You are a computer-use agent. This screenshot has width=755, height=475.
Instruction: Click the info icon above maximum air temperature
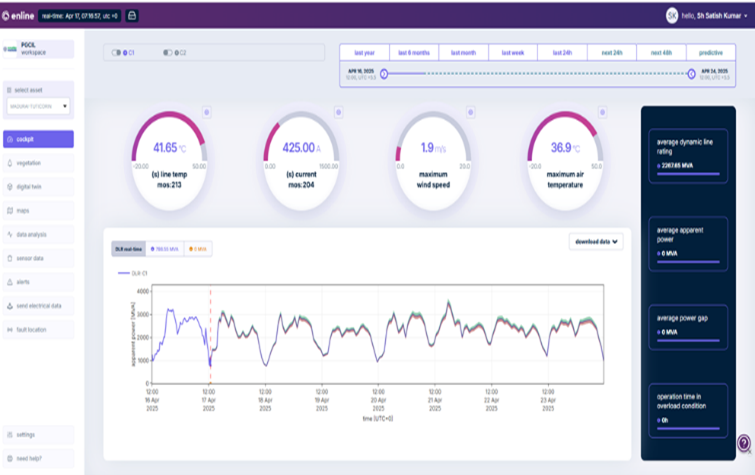[603, 112]
